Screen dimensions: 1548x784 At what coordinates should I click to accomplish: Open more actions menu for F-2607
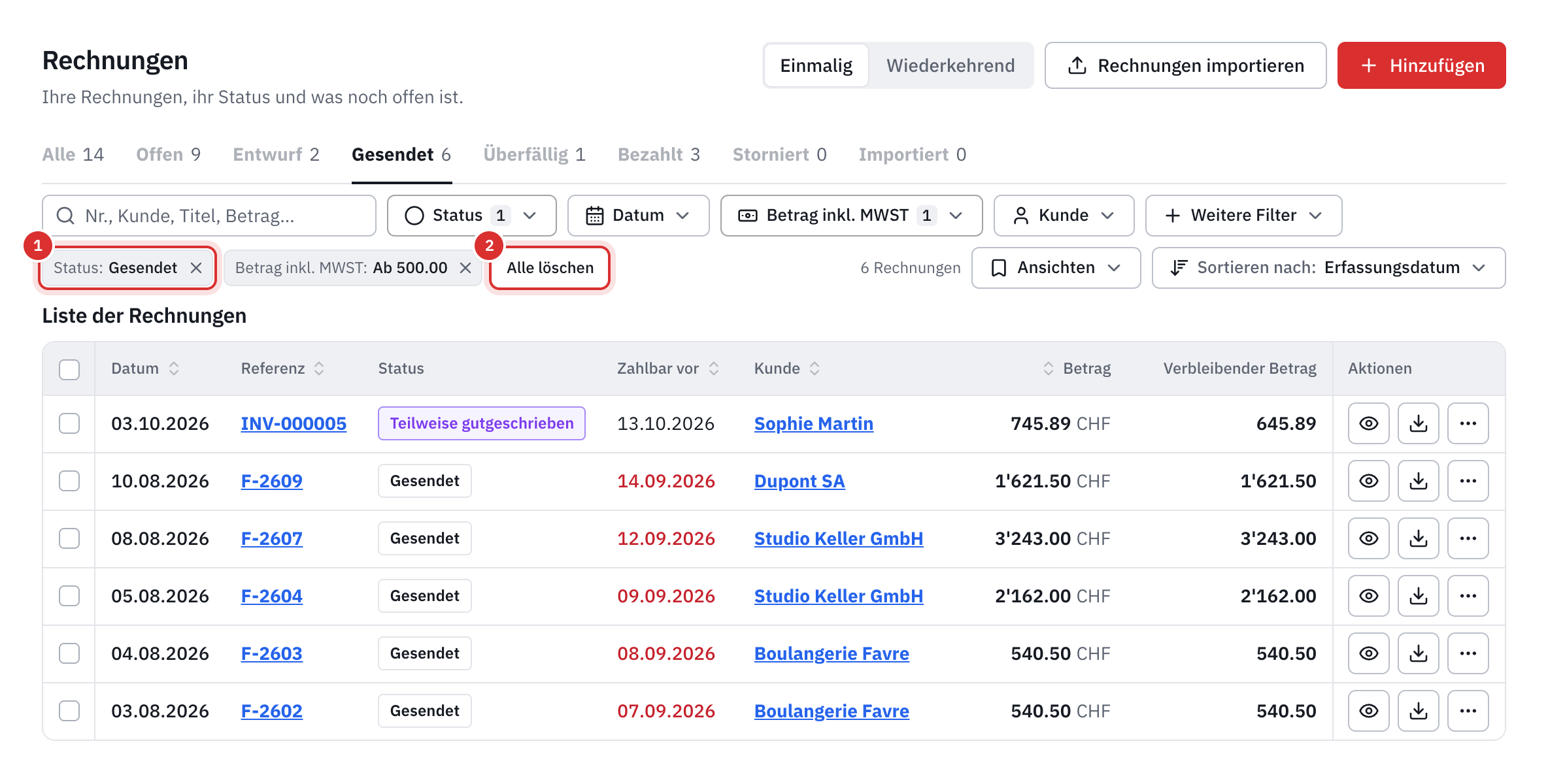pos(1468,538)
